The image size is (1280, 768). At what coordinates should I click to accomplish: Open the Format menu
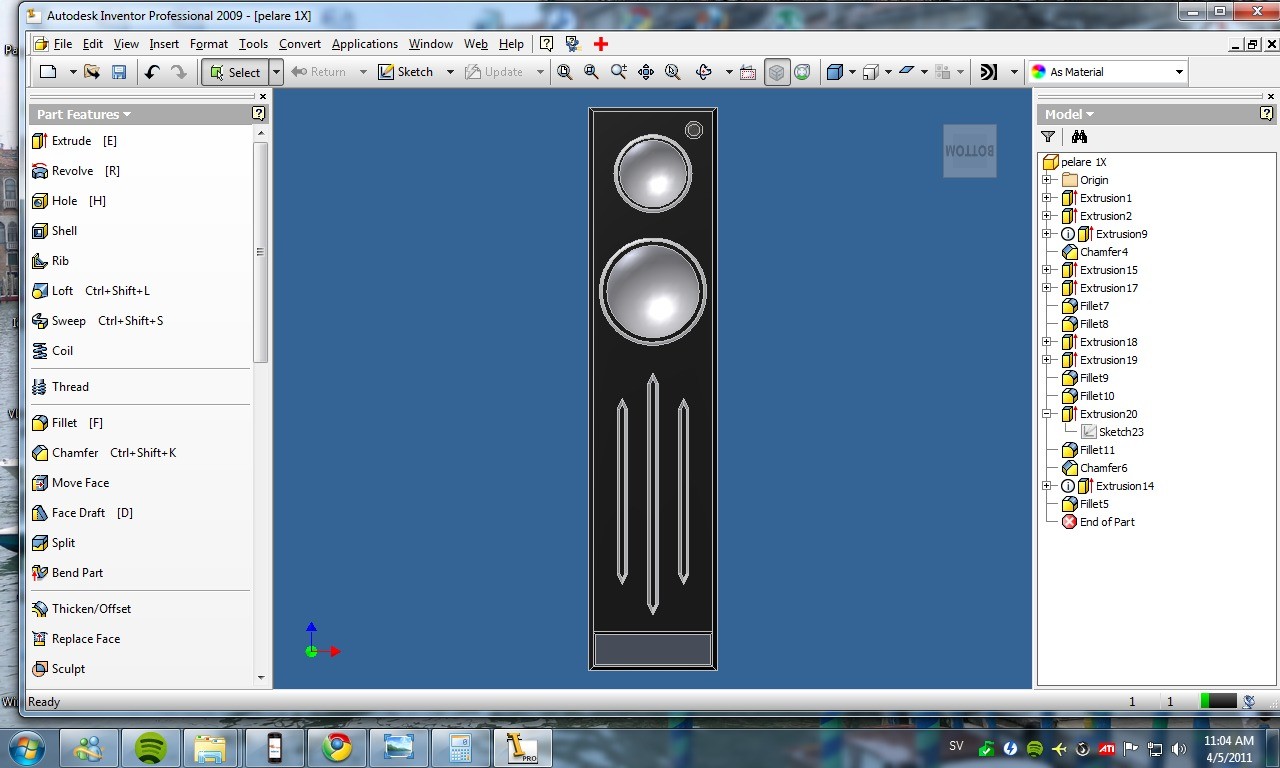pos(209,44)
